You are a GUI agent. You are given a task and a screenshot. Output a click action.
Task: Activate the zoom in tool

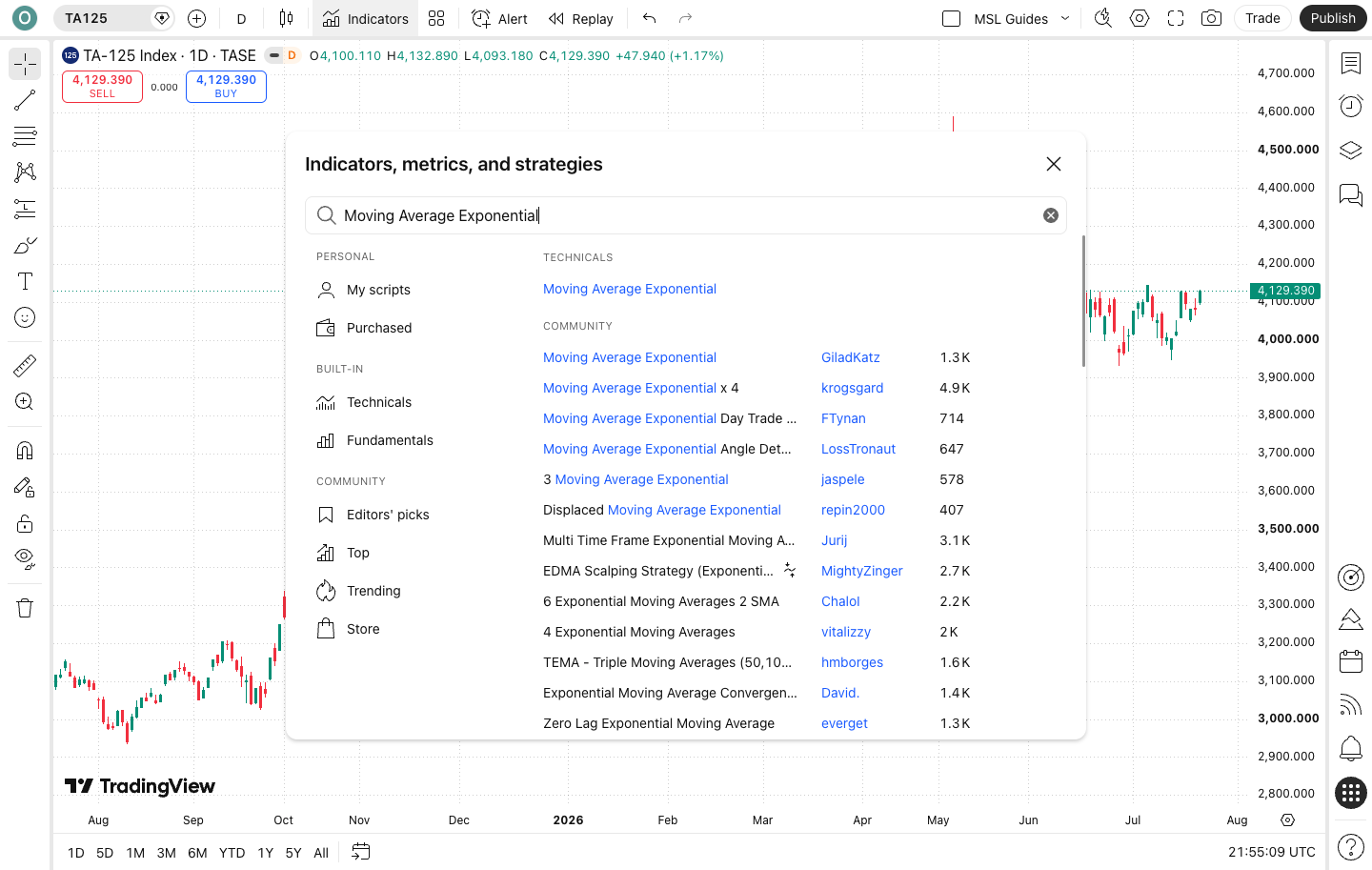point(25,401)
